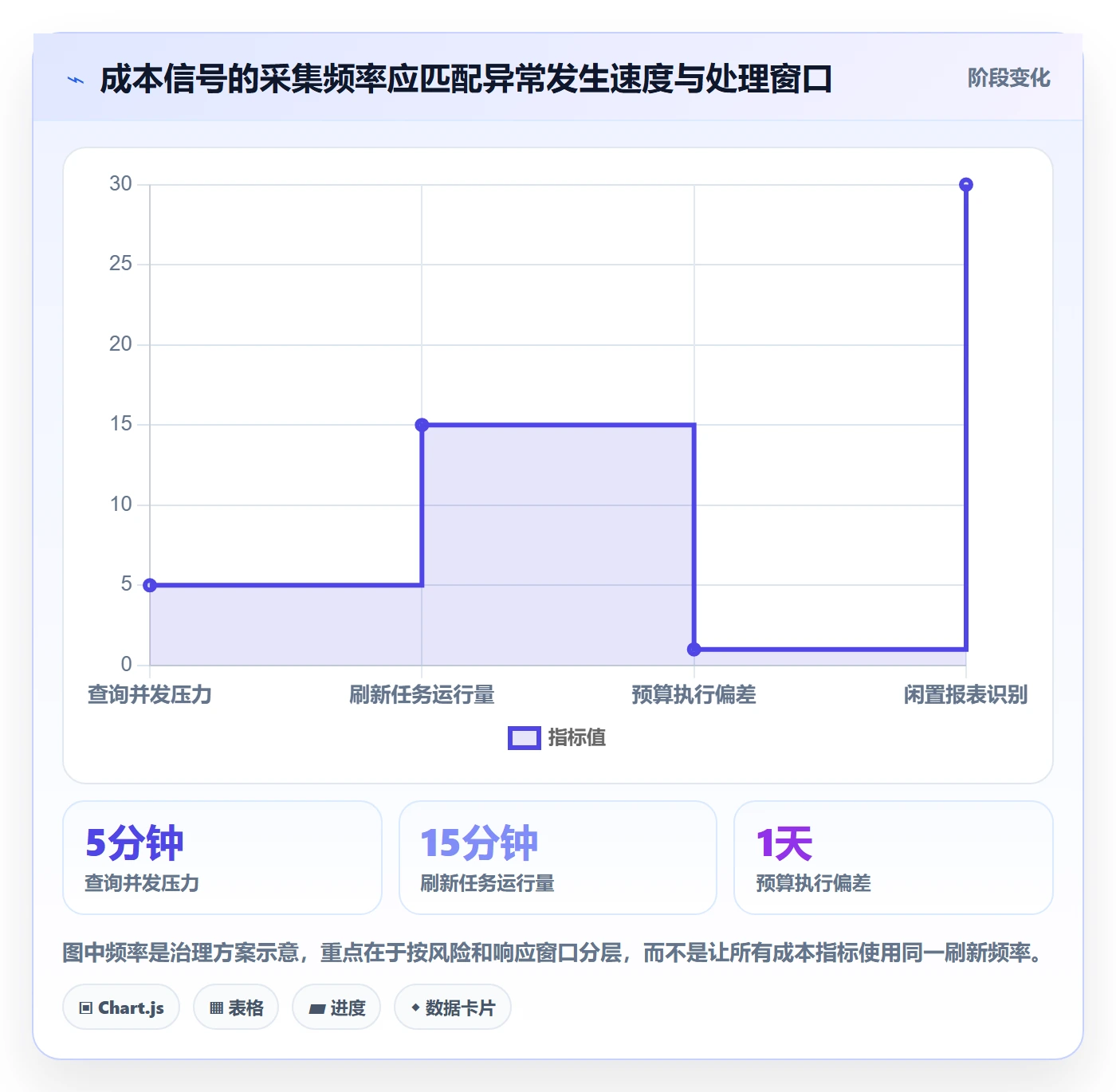Open the 1天 预算执行偏差 card
1116x1092 pixels.
(894, 858)
